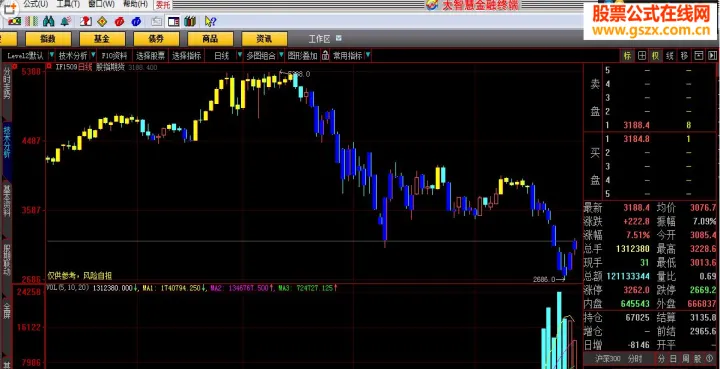Click the 资讯 yellow button
This screenshot has height=369, width=720.
(264, 39)
